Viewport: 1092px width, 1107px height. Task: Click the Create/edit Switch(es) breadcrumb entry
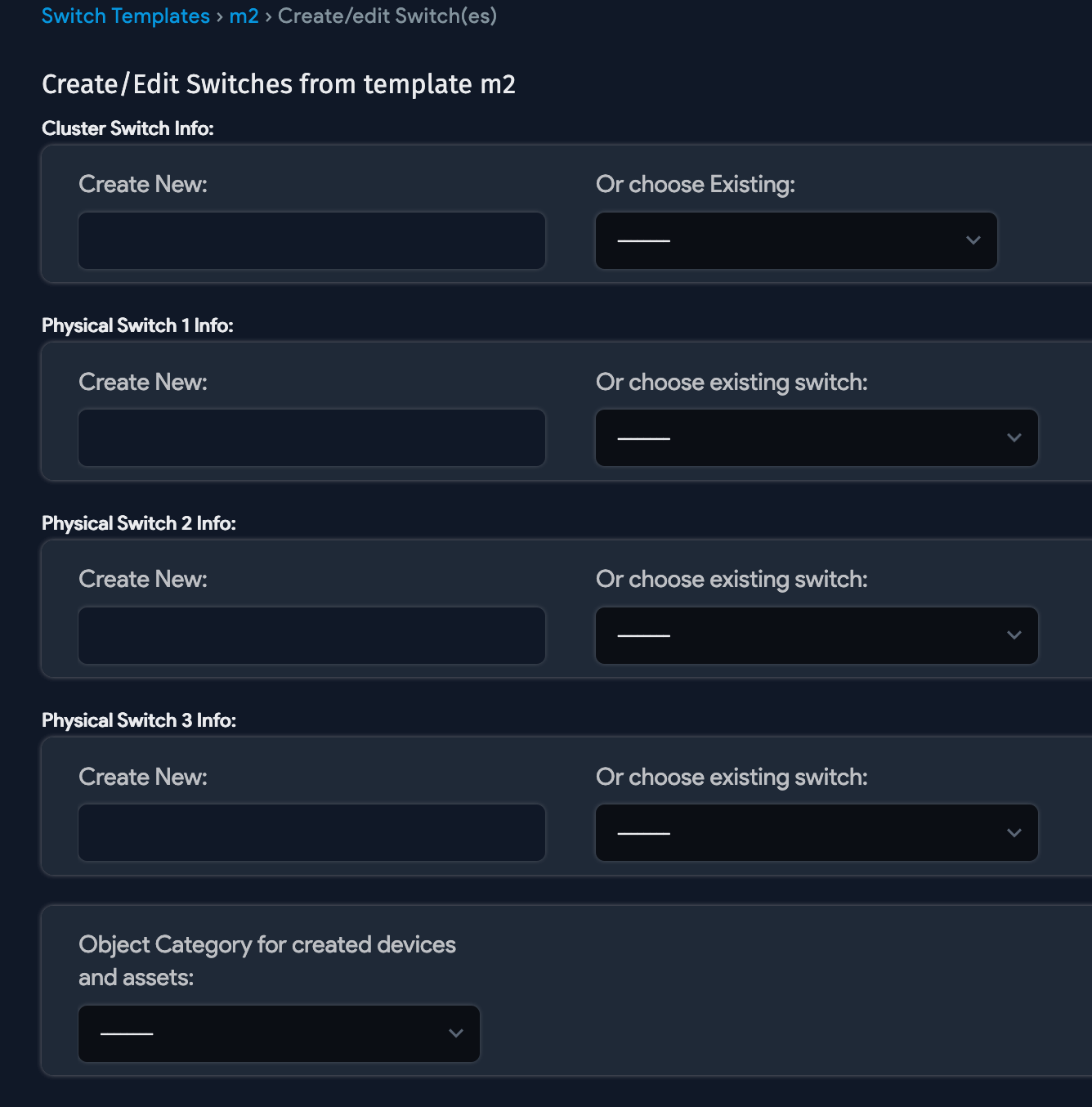tap(387, 16)
